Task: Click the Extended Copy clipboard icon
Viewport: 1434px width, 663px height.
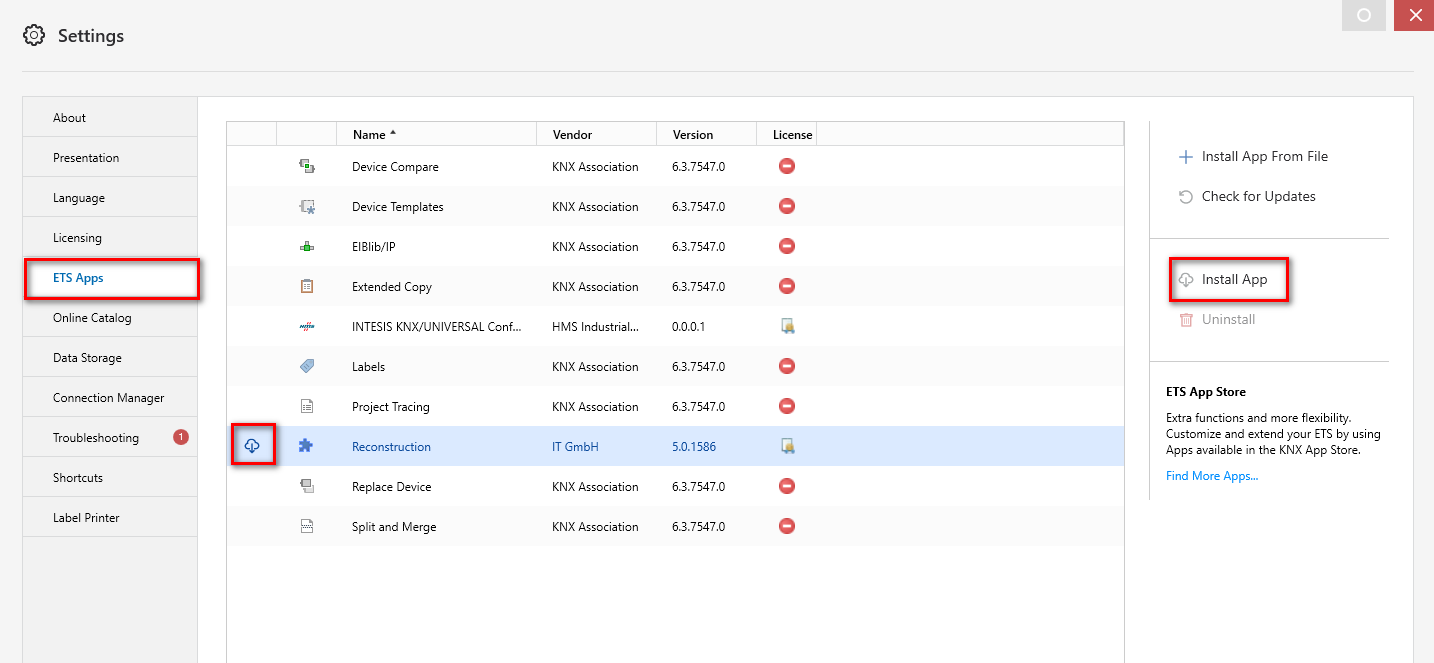Action: tap(308, 286)
